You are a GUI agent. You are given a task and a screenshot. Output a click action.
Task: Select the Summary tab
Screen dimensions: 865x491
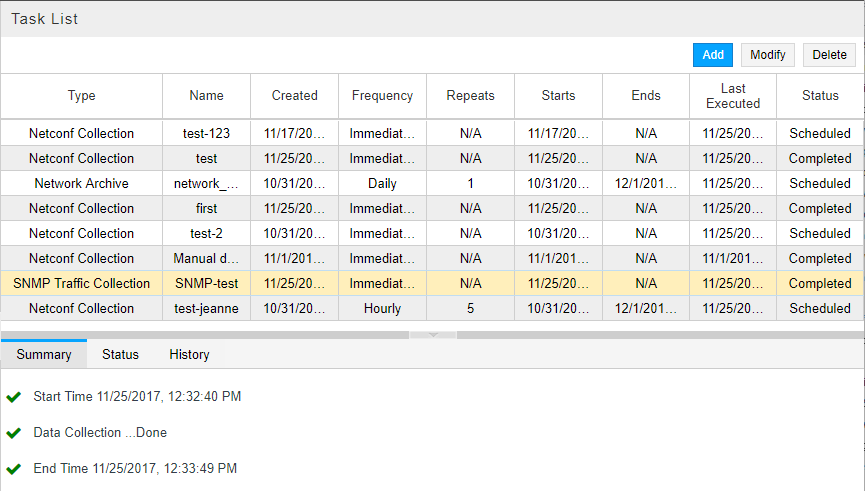(44, 354)
